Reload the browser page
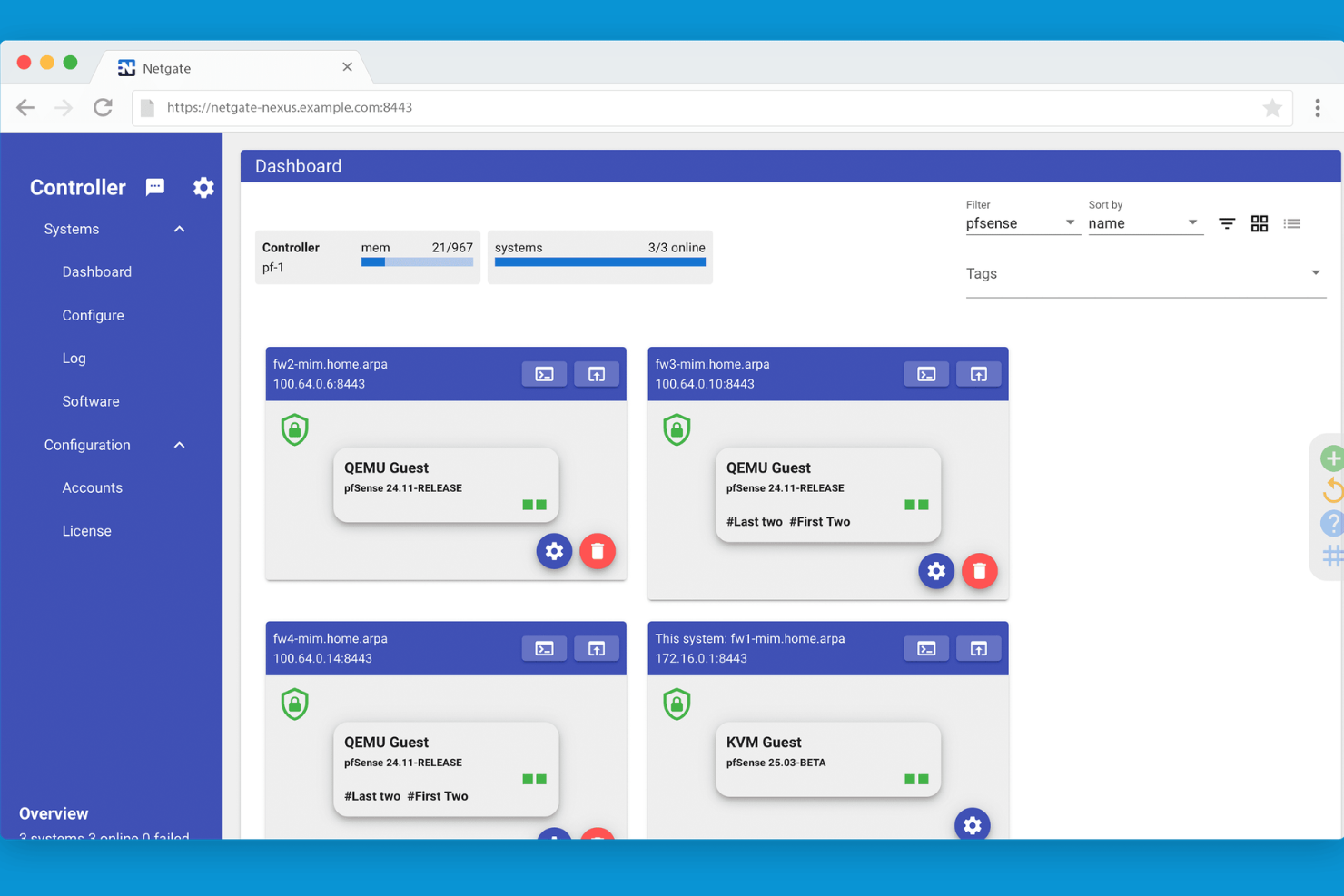Viewport: 1344px width, 896px height. (104, 107)
